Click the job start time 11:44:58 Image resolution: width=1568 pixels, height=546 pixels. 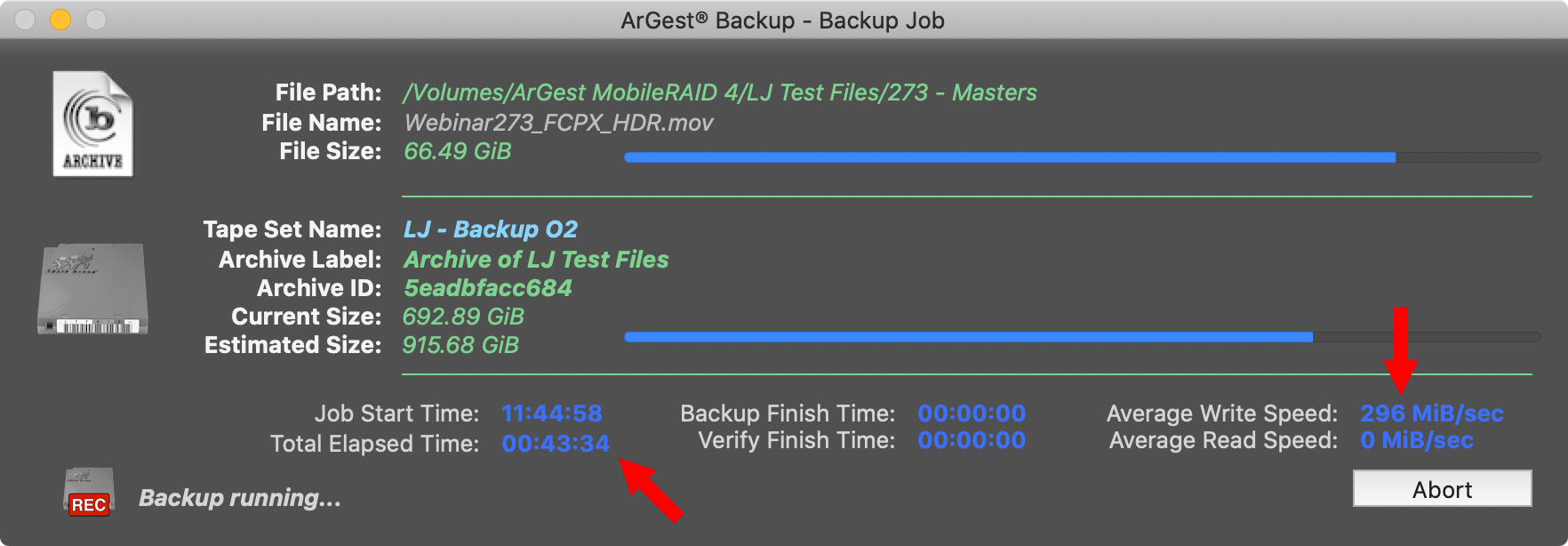click(552, 414)
